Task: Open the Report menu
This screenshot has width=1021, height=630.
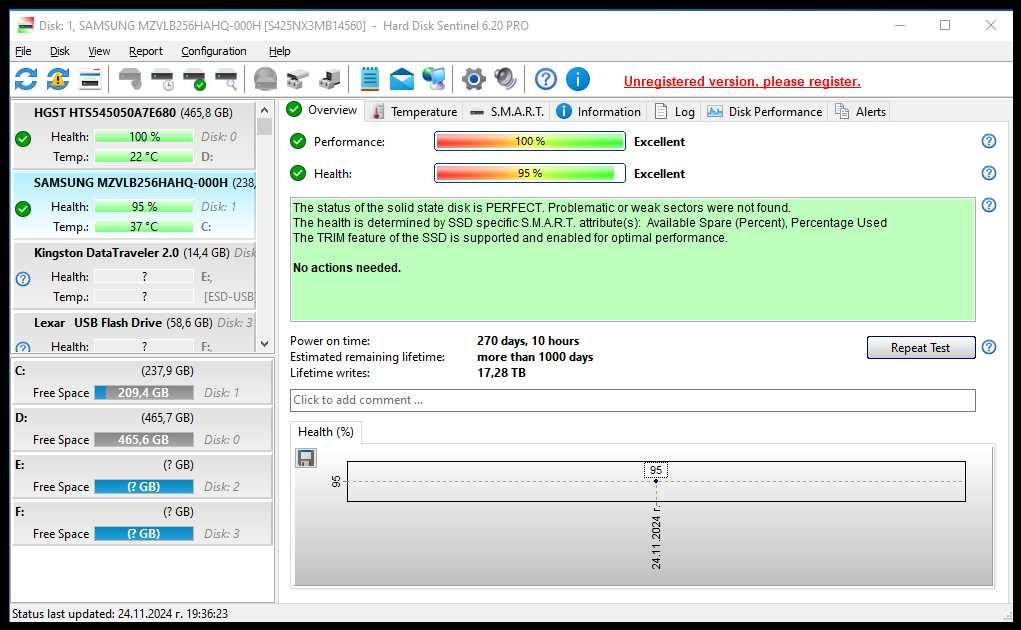Action: [145, 51]
